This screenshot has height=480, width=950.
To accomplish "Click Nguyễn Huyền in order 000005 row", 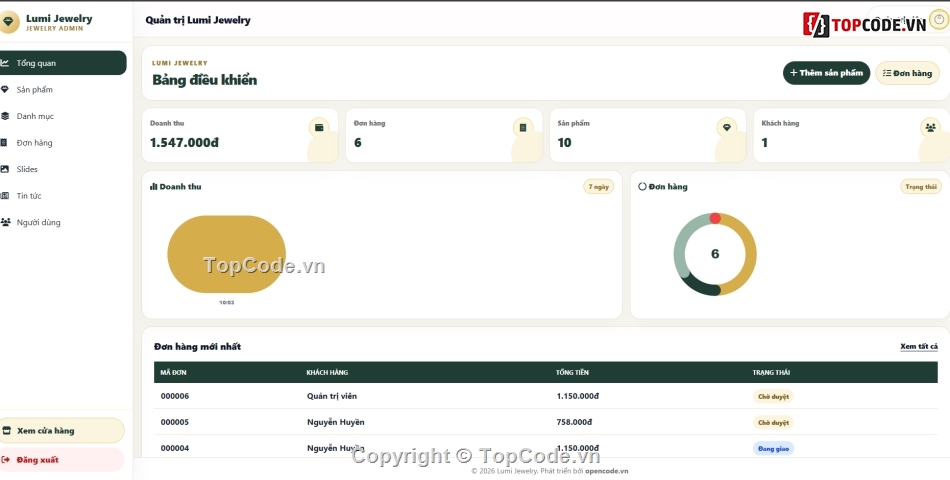I will tap(336, 422).
